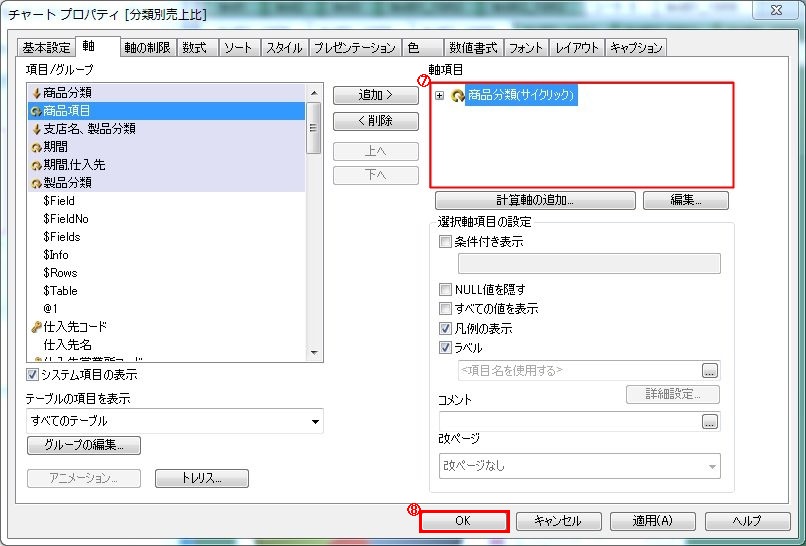
Task: Select $Fields in the field list
Action: tap(167, 237)
